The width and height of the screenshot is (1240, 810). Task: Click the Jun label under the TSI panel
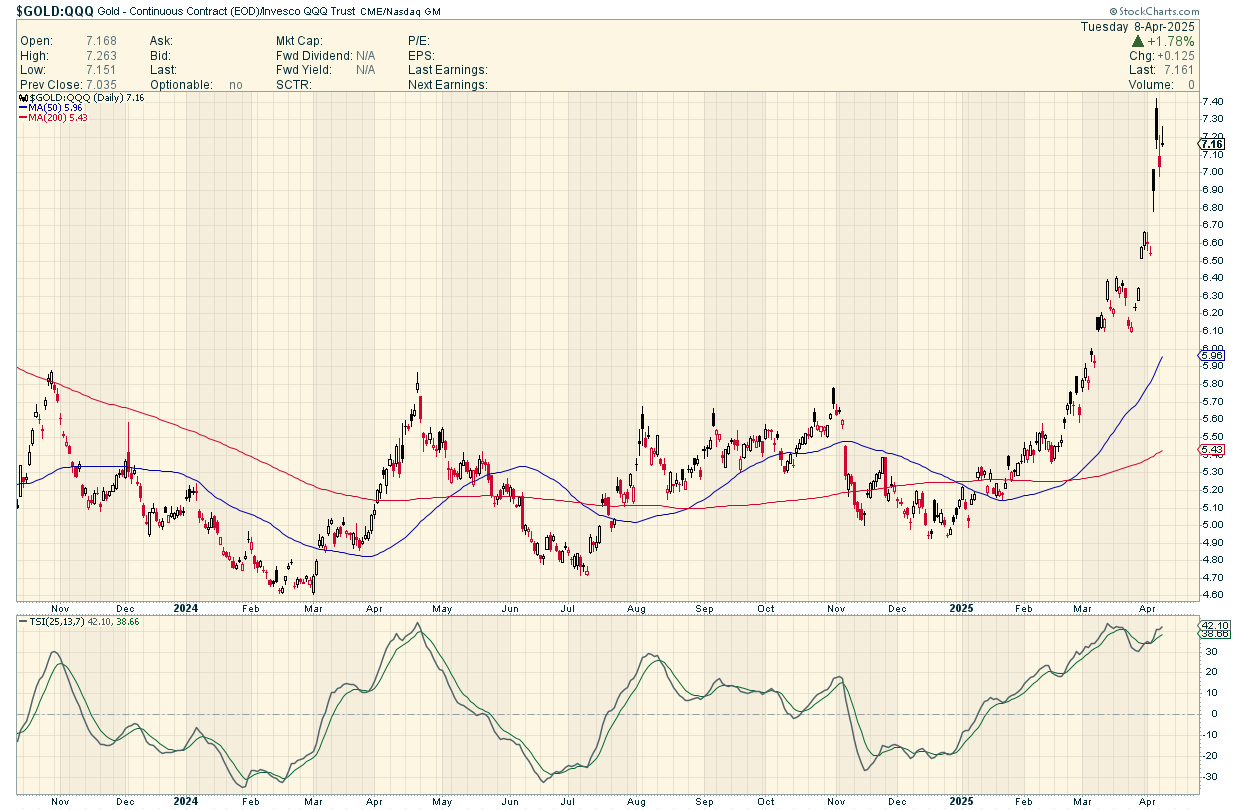click(509, 800)
